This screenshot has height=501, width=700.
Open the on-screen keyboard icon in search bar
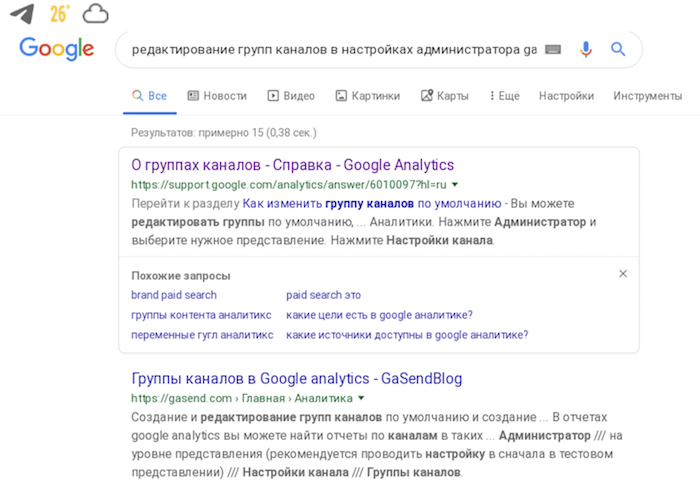pos(553,49)
